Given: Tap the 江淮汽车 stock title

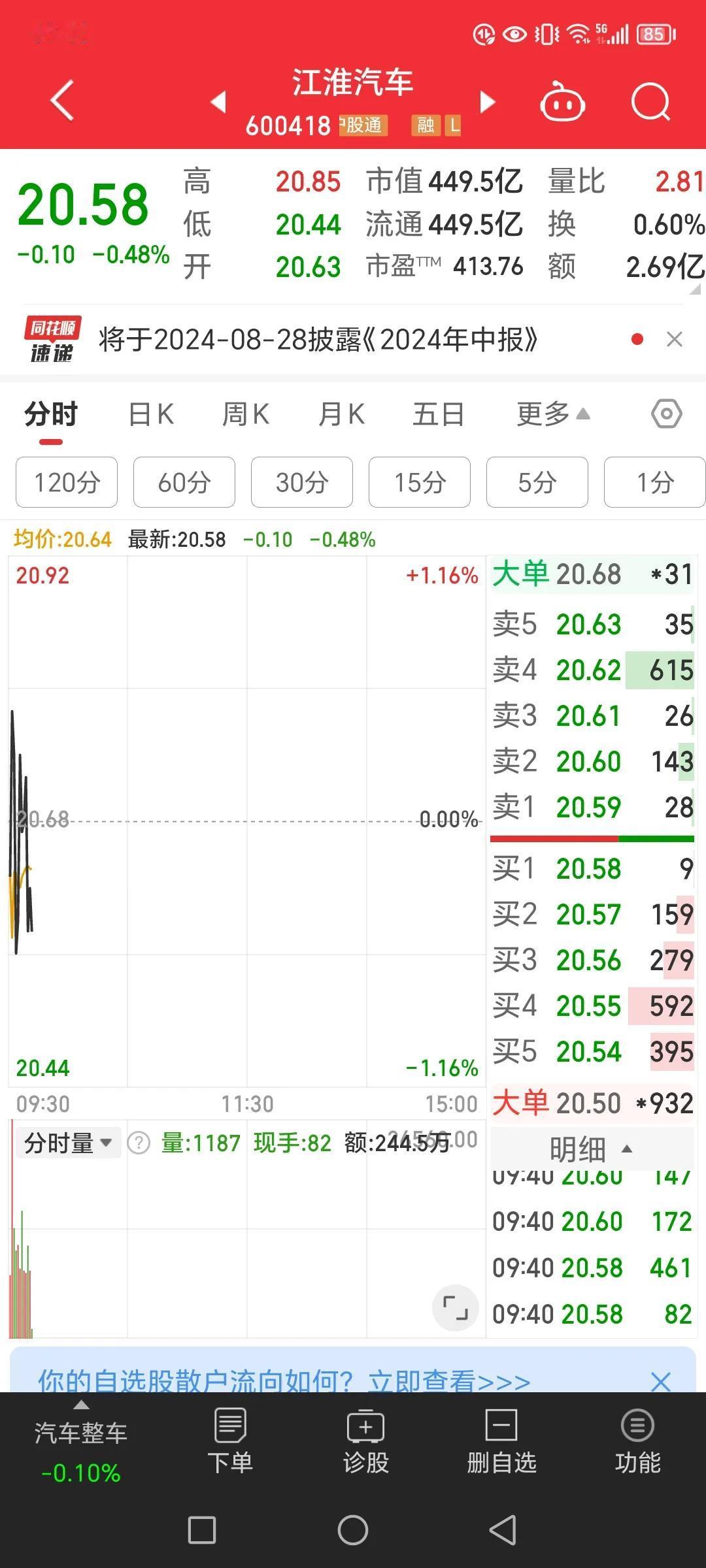Looking at the screenshot, I should pos(353,83).
